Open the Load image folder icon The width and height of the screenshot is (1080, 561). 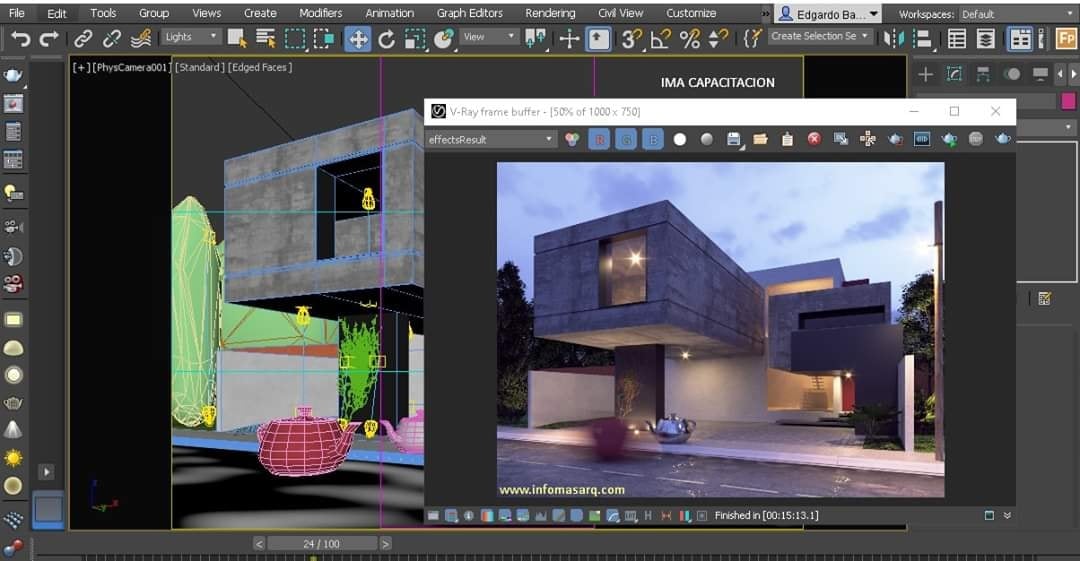pos(760,140)
